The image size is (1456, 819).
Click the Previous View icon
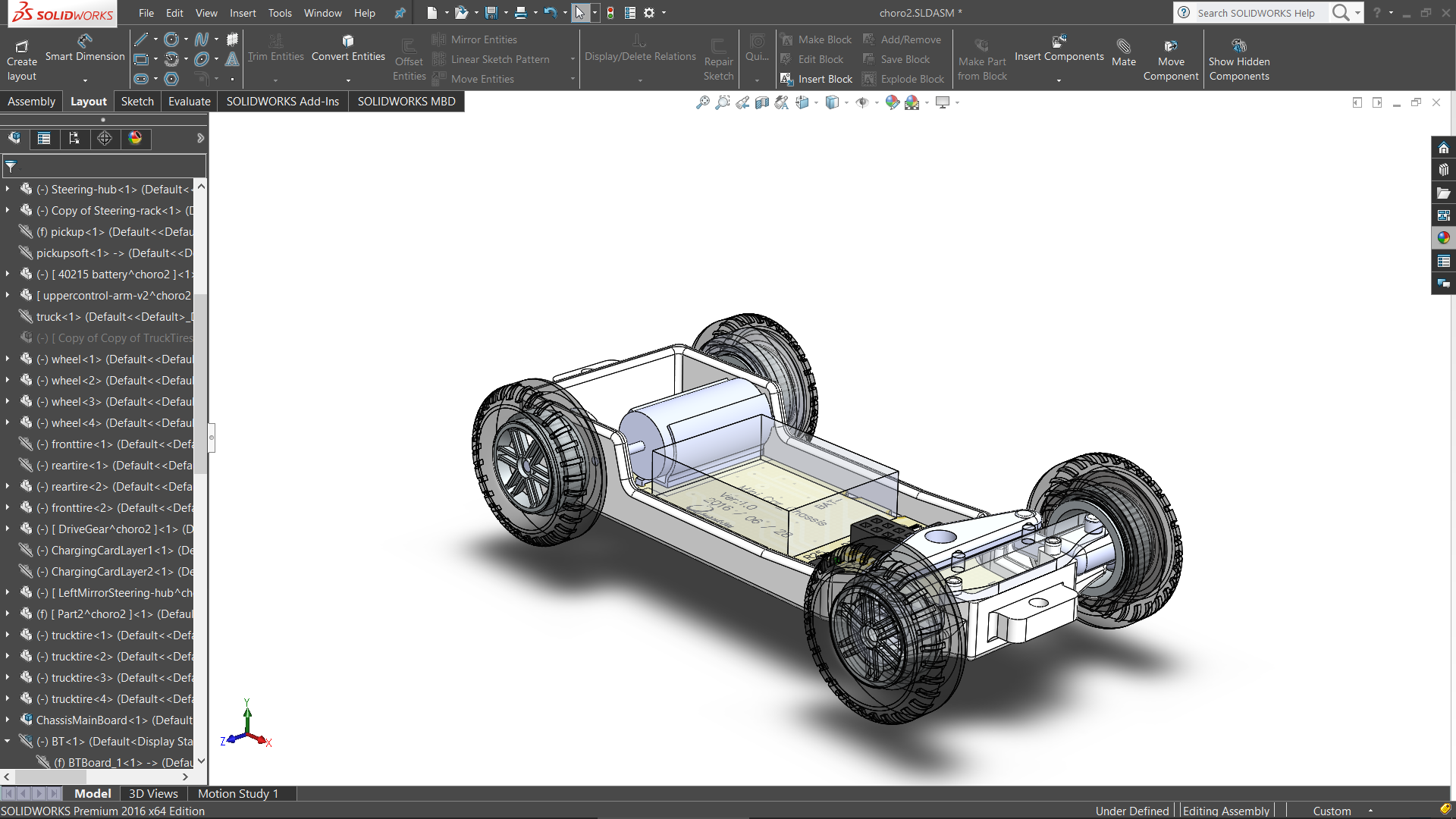(742, 102)
